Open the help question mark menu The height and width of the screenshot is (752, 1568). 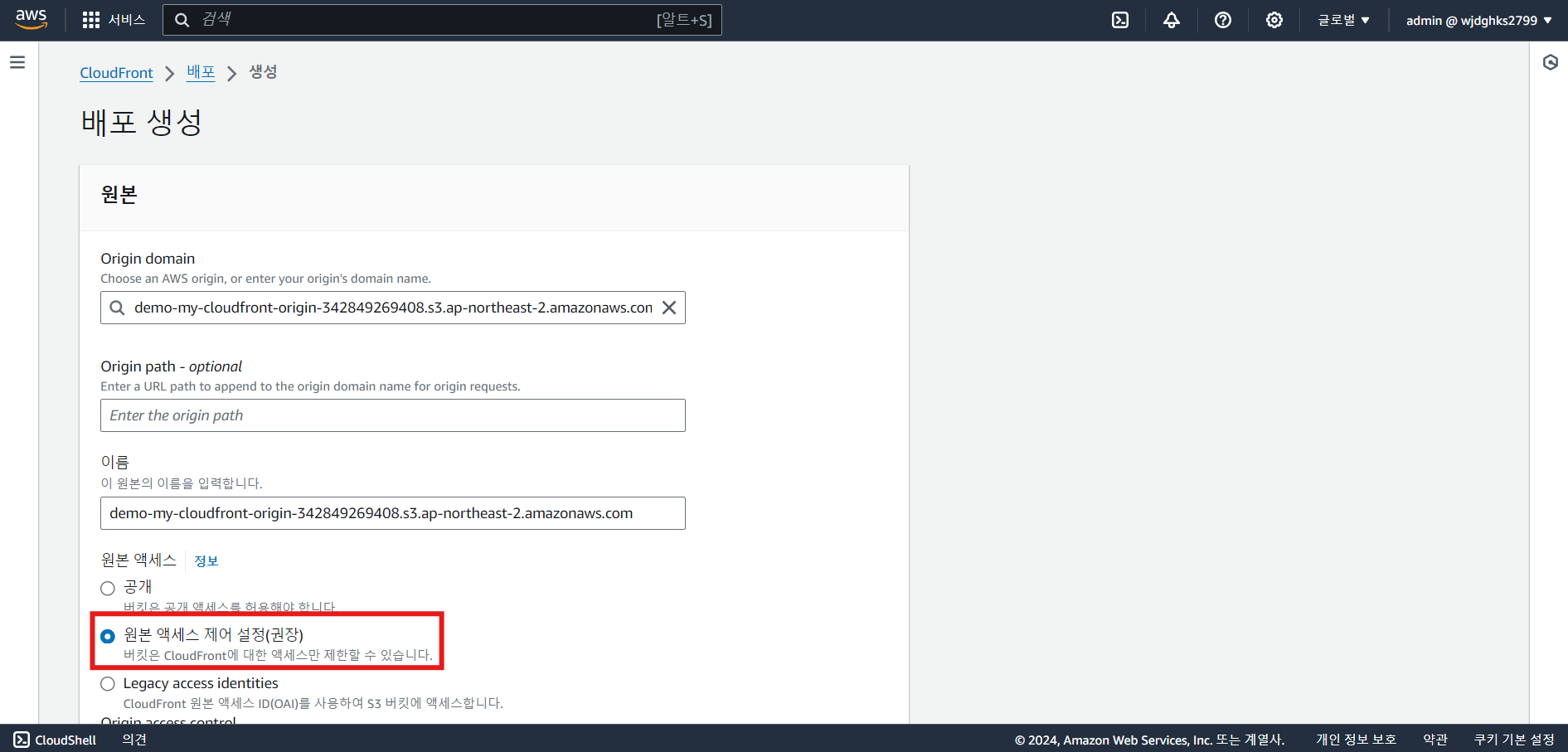click(1223, 20)
